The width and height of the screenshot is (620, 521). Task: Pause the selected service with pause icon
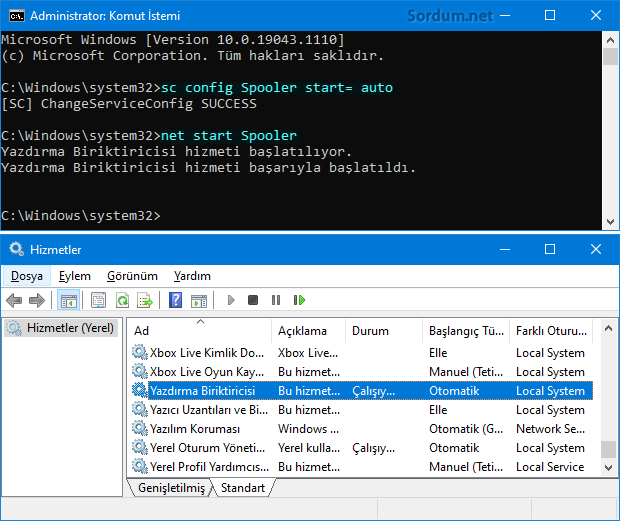point(276,300)
